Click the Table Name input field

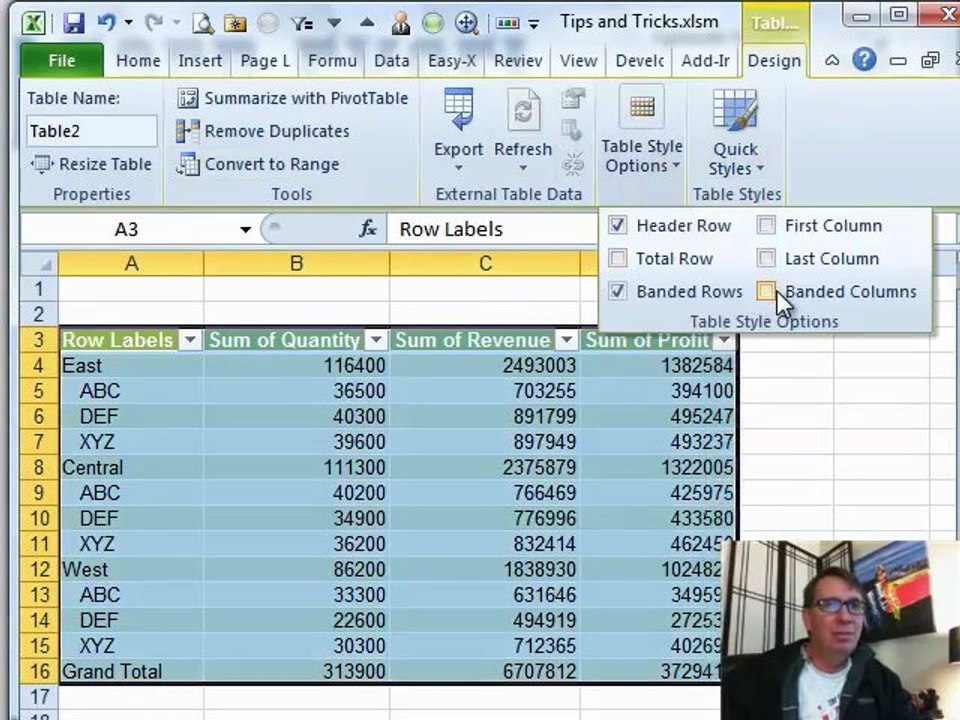point(92,131)
